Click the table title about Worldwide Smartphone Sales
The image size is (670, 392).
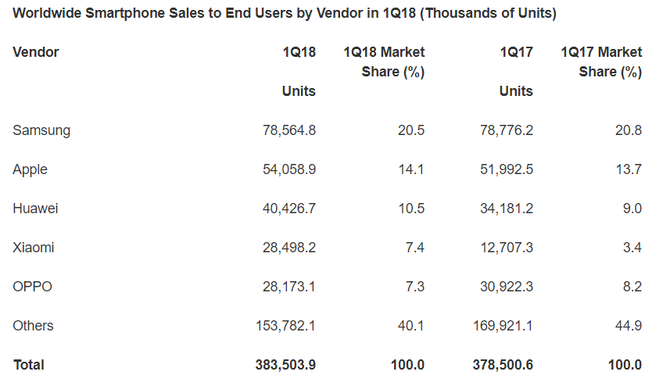(285, 13)
